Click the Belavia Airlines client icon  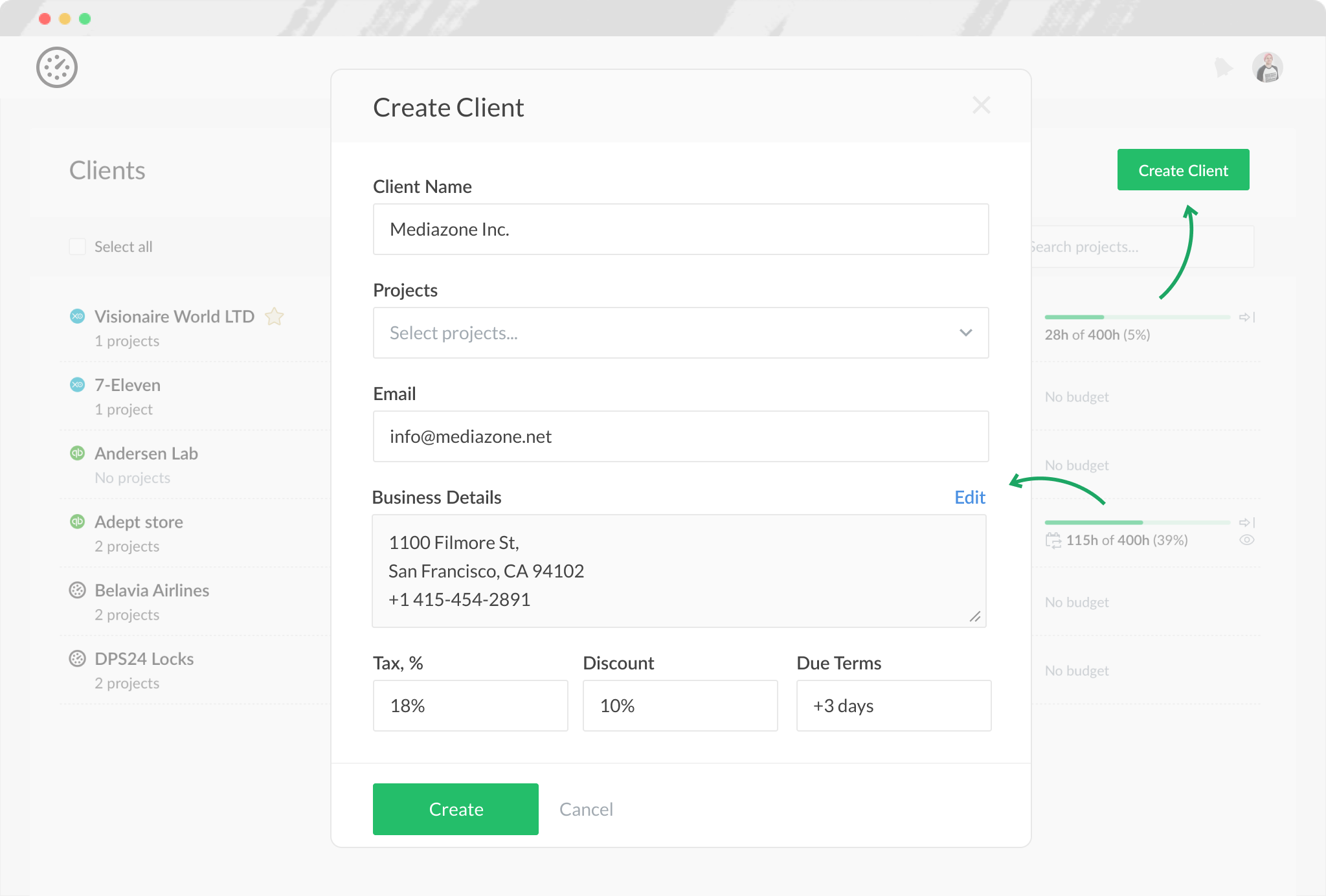(77, 590)
